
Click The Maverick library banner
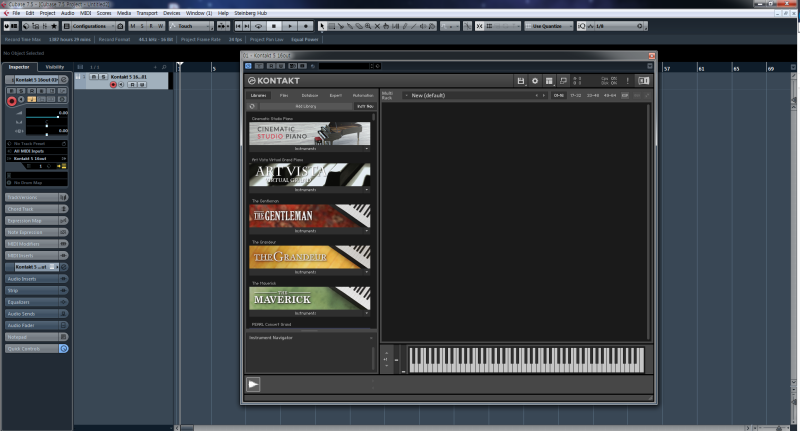tap(310, 298)
